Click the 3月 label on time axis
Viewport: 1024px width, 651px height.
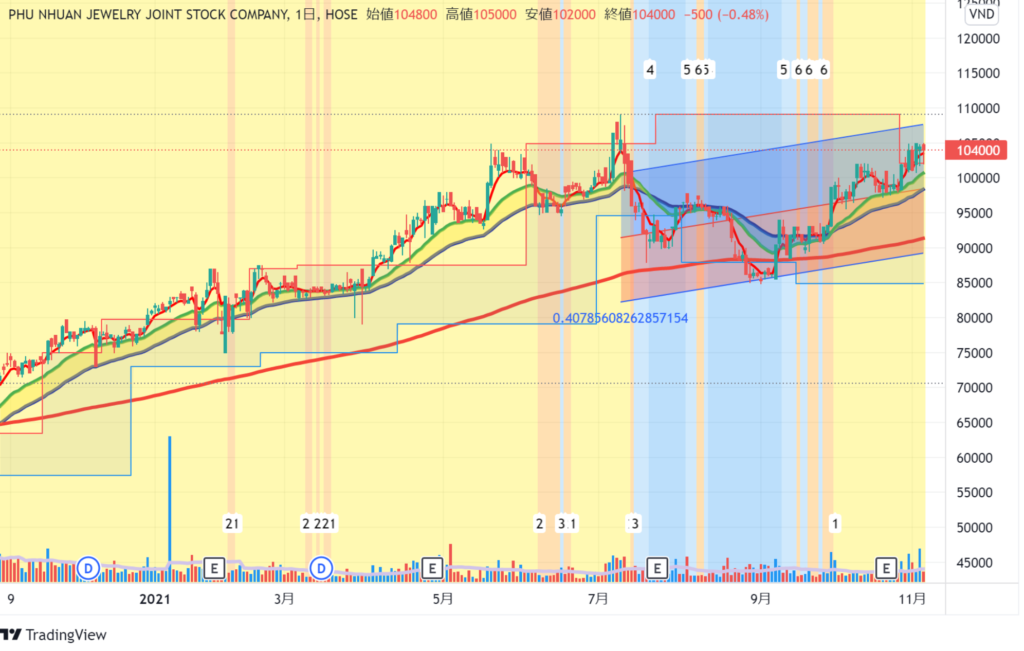[x=284, y=599]
